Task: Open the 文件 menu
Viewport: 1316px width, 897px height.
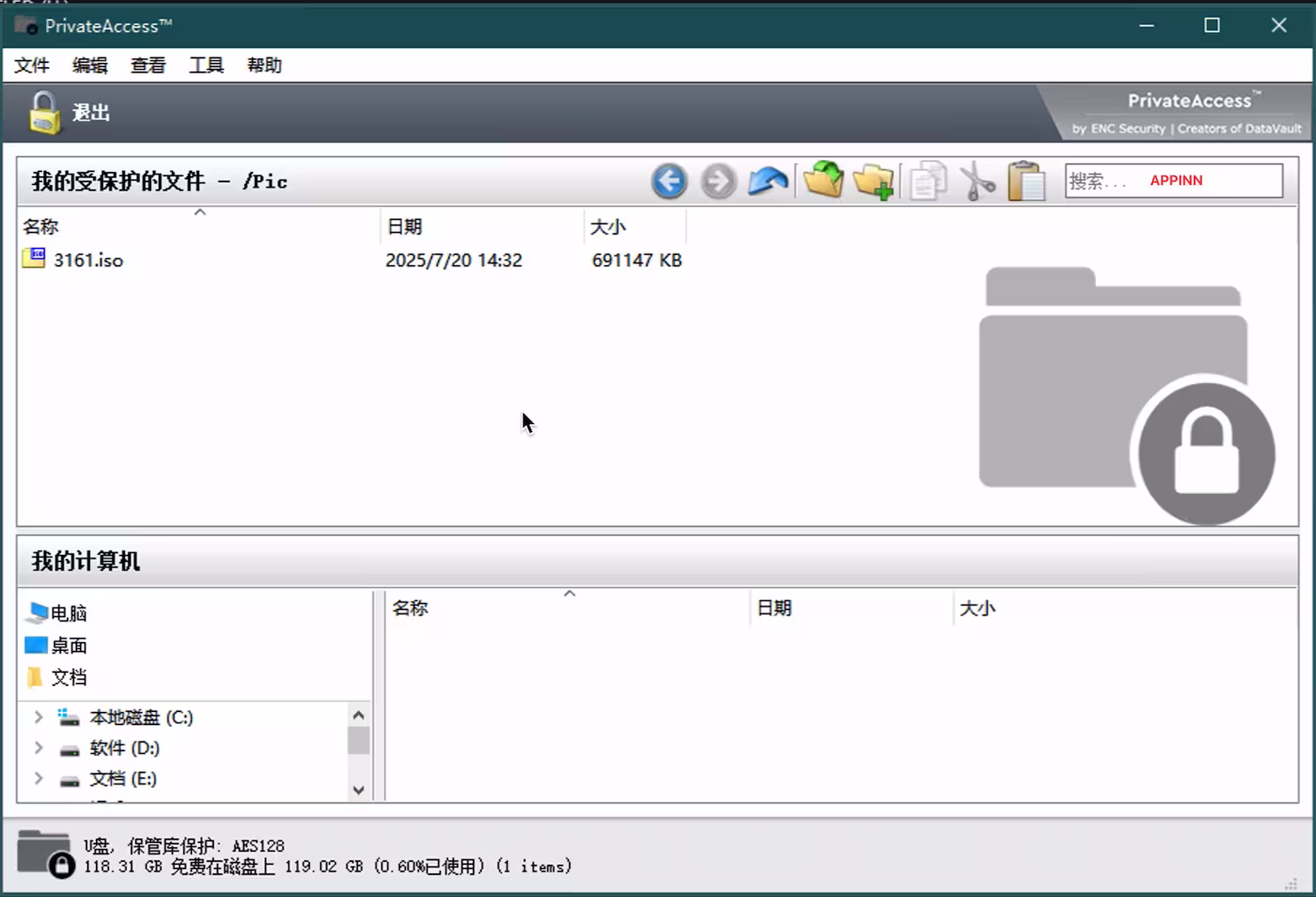Action: 32,65
